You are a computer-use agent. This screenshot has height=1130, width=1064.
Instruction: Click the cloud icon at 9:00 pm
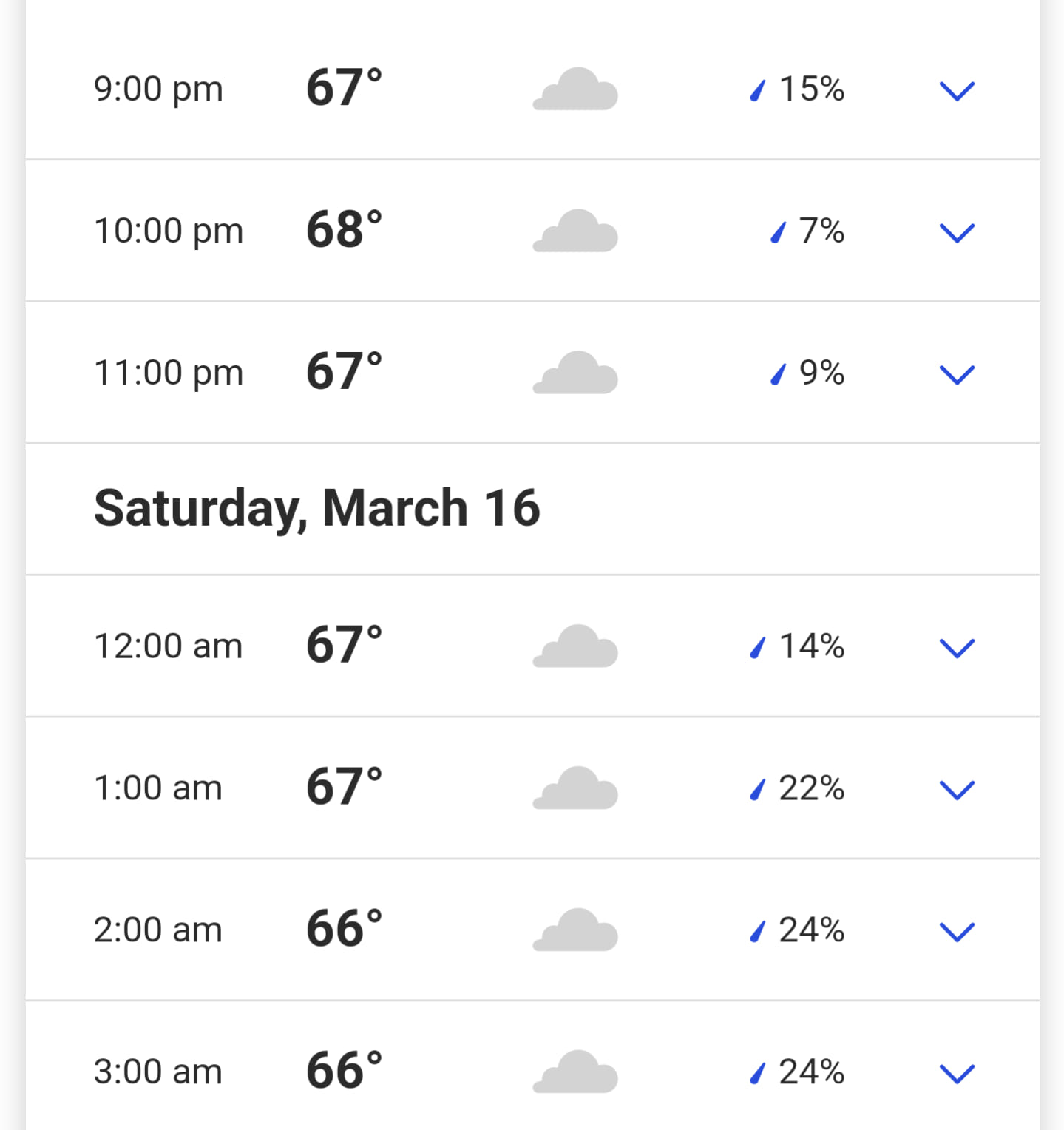[x=575, y=89]
